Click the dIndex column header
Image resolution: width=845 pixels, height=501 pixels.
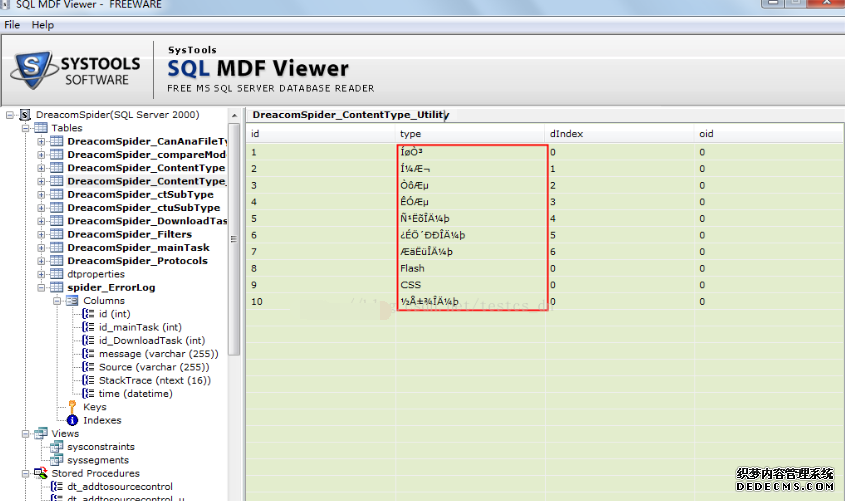tap(620, 134)
